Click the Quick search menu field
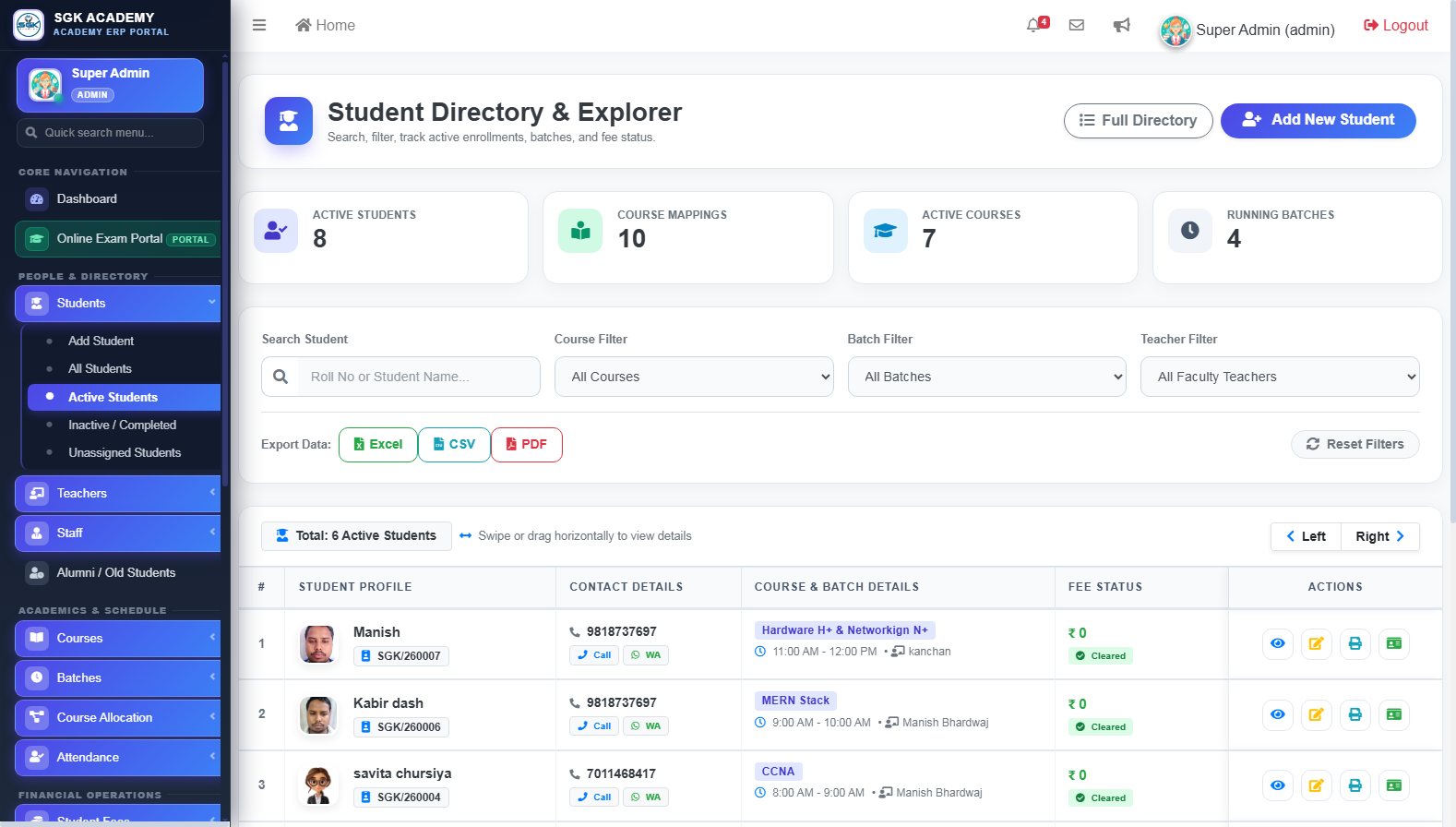The width and height of the screenshot is (1456, 827). tap(110, 133)
